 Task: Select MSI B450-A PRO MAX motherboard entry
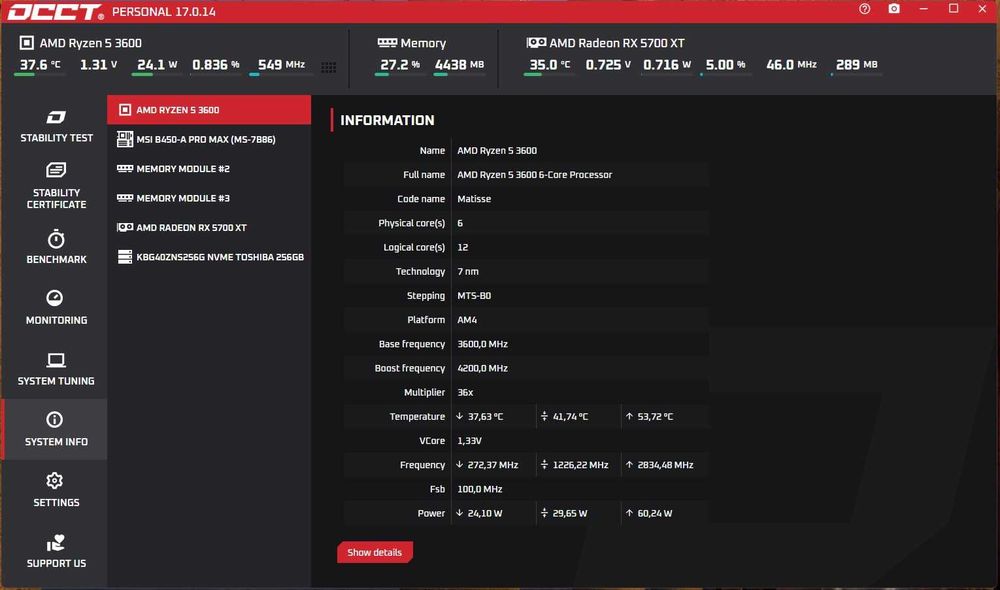coord(209,139)
